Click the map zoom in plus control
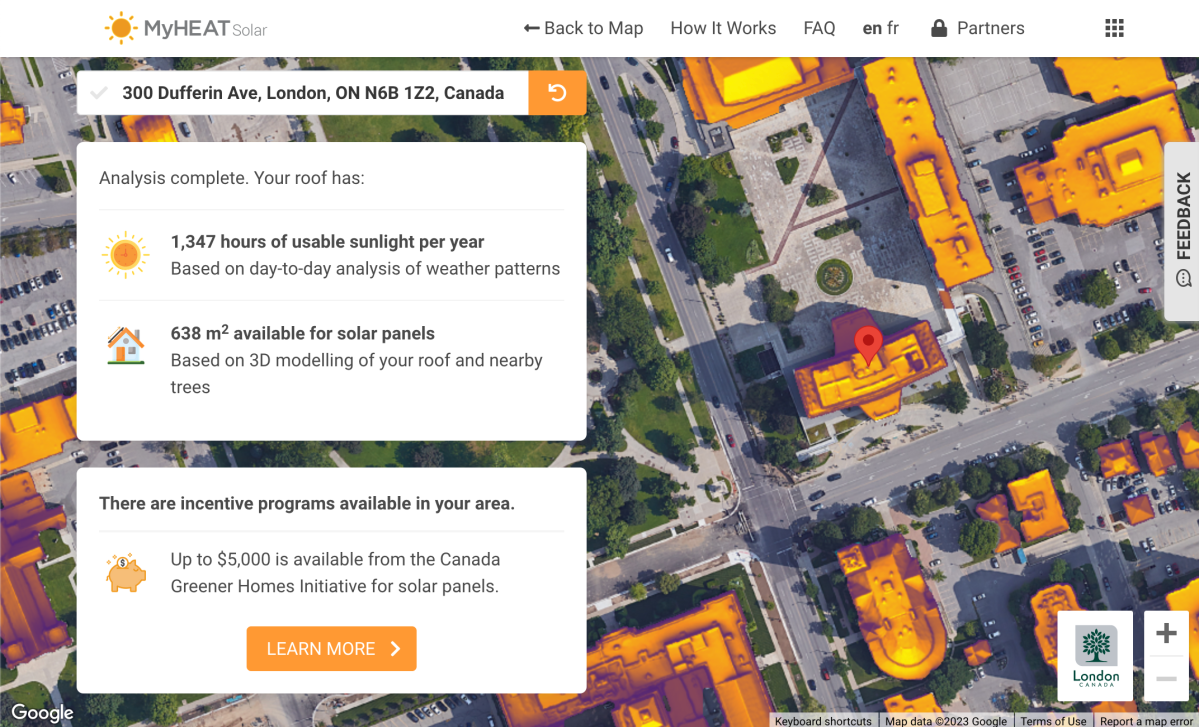Image resolution: width=1199 pixels, height=727 pixels. tap(1166, 632)
